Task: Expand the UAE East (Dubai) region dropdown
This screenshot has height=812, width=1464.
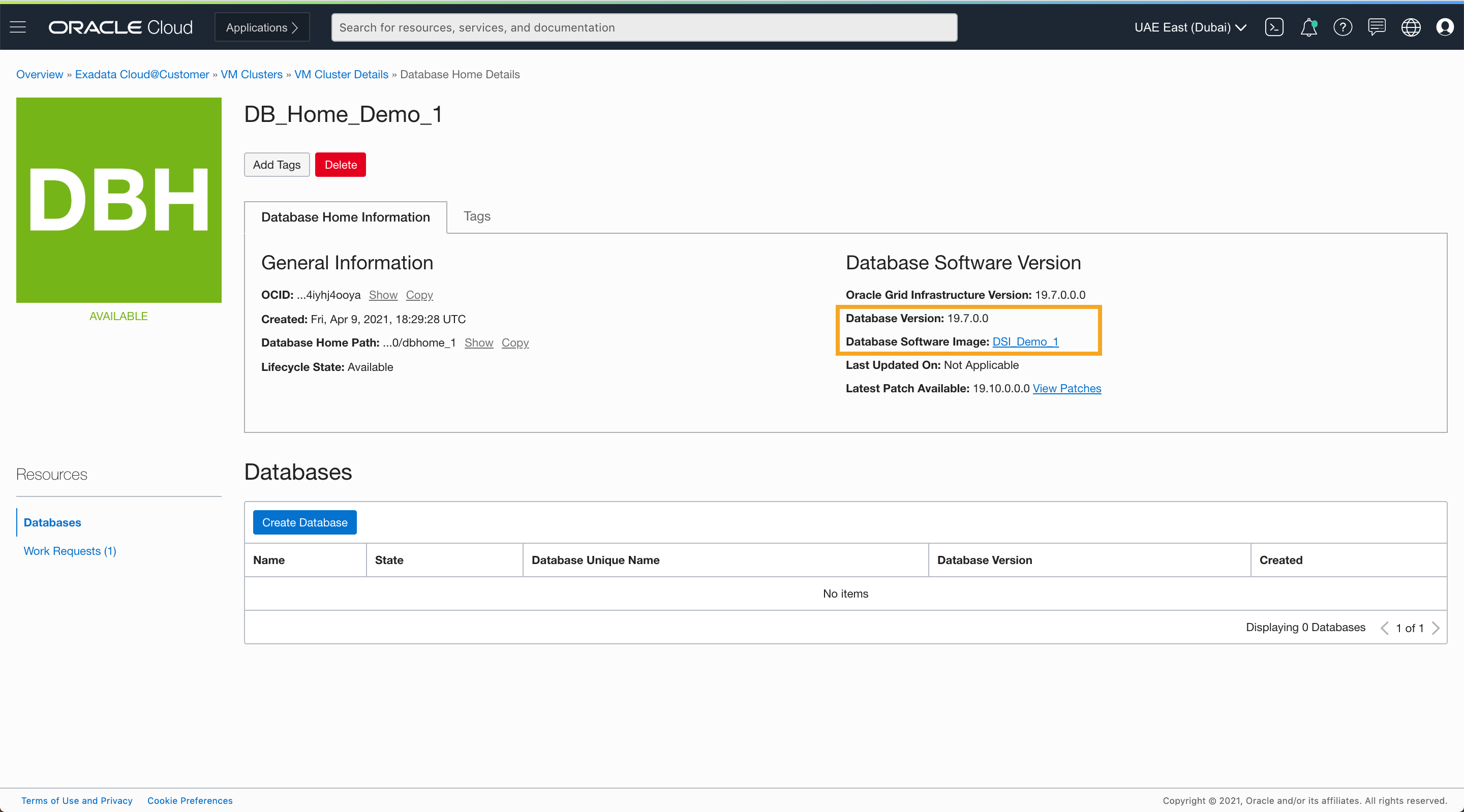Action: (1190, 27)
